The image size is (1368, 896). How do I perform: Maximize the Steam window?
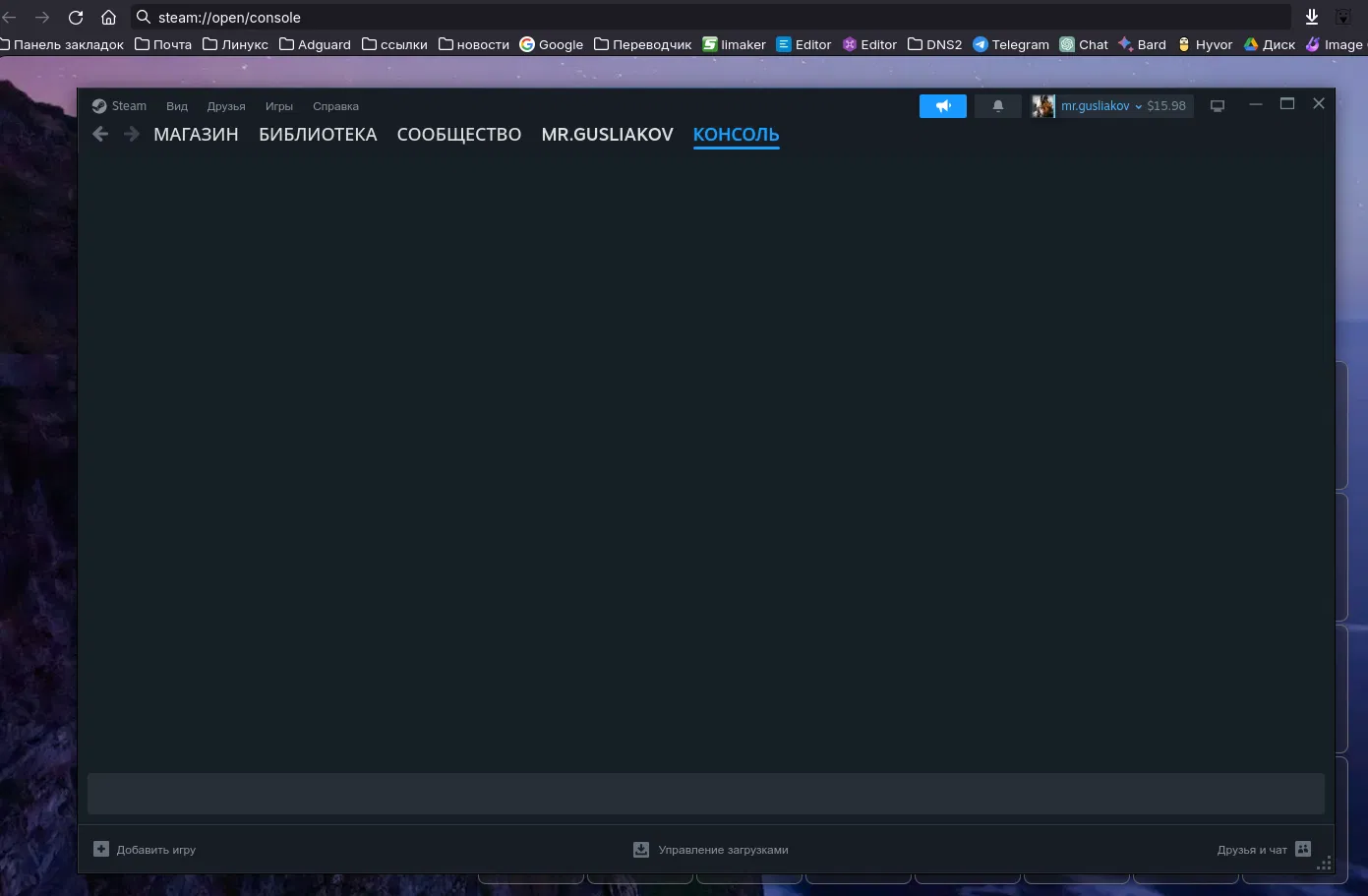[x=1287, y=104]
